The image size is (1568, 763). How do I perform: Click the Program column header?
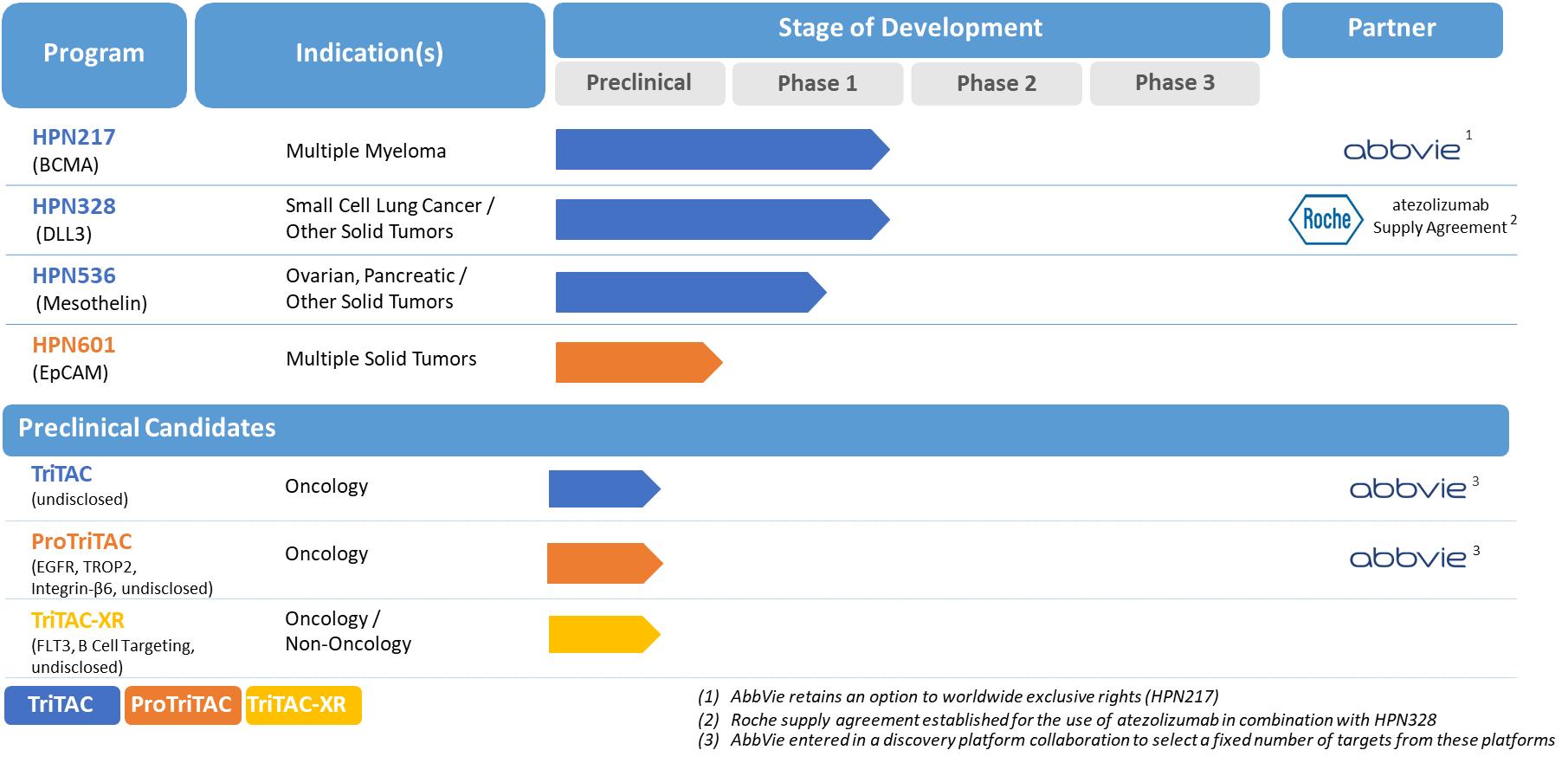[x=94, y=54]
